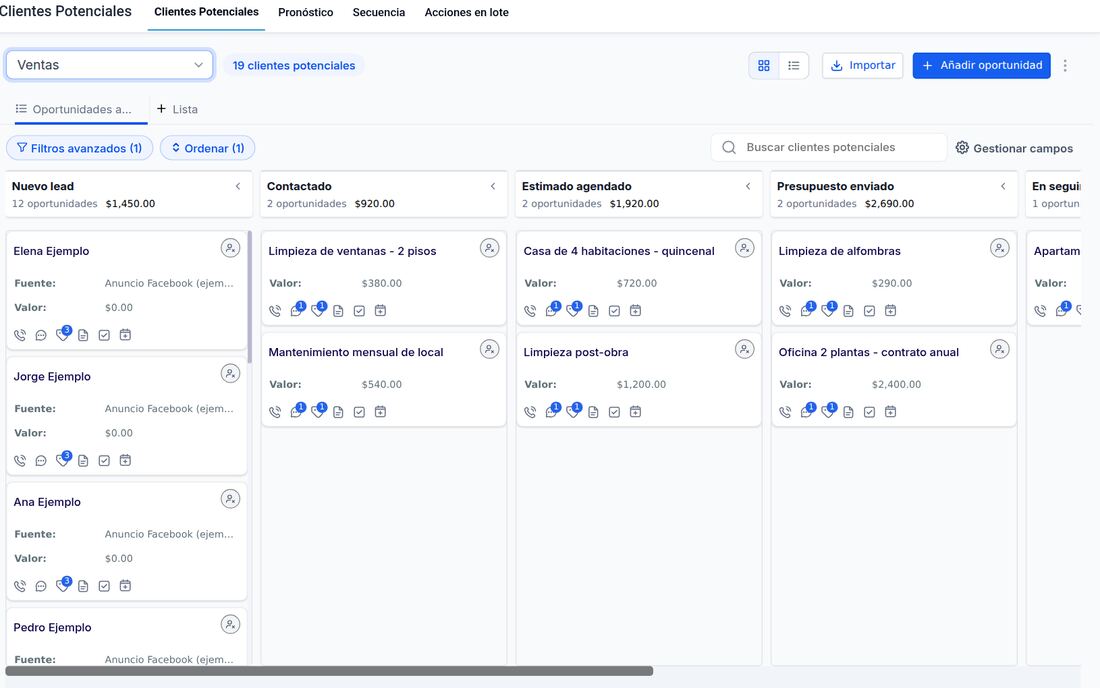Viewport: 1100px width, 688px height.
Task: Click the Gestionar campos gear icon
Action: point(962,147)
